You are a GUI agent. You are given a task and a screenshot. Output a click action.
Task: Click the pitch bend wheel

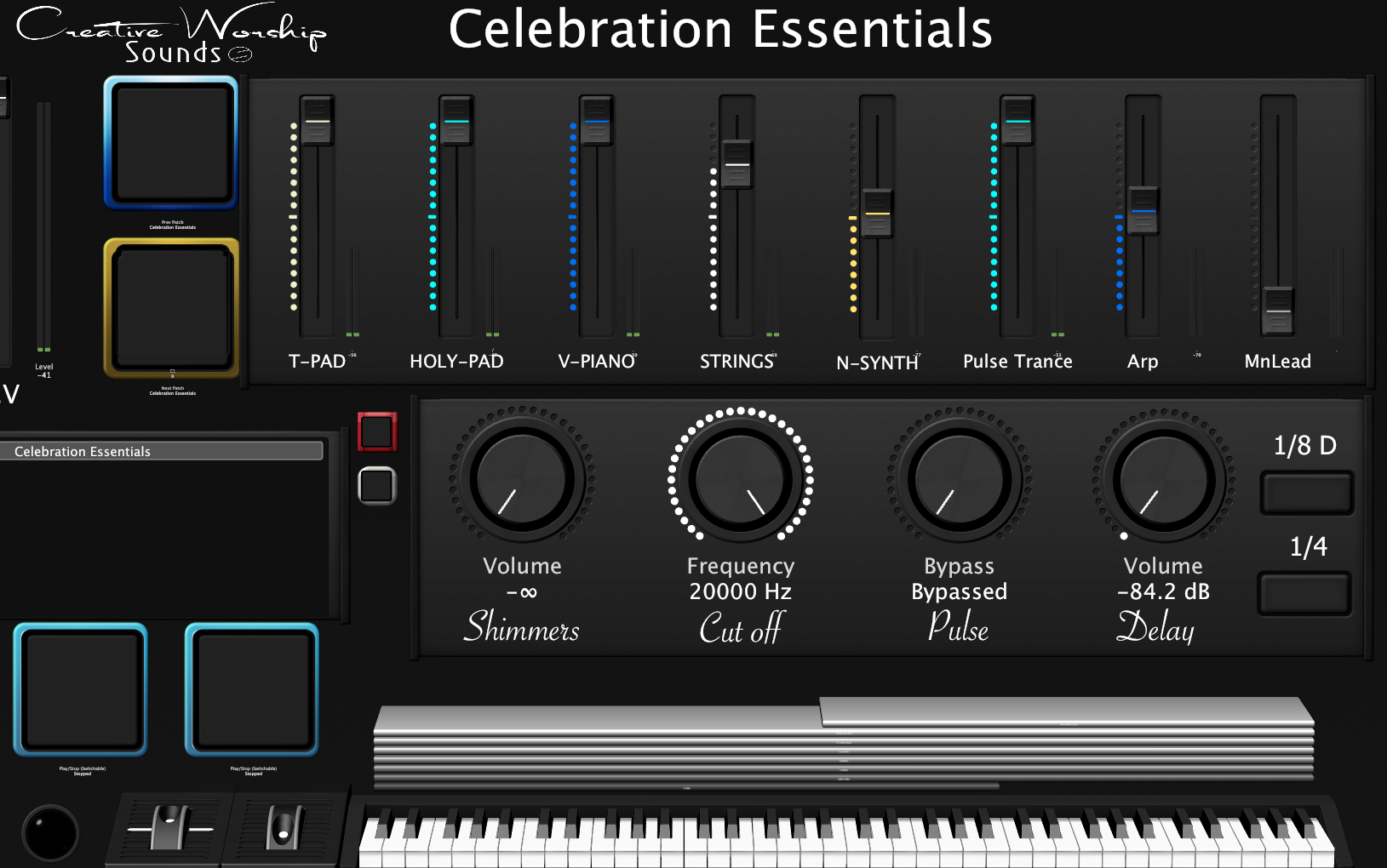[x=169, y=827]
